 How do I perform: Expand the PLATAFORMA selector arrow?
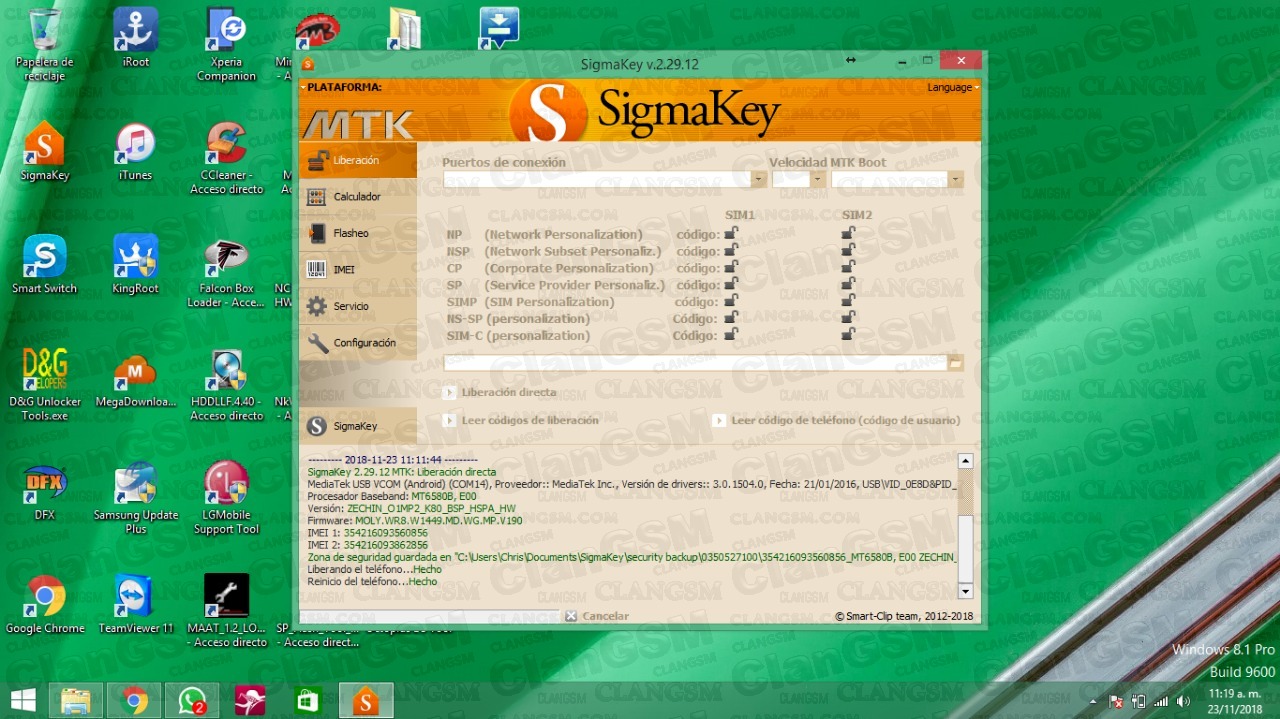pyautogui.click(x=303, y=88)
